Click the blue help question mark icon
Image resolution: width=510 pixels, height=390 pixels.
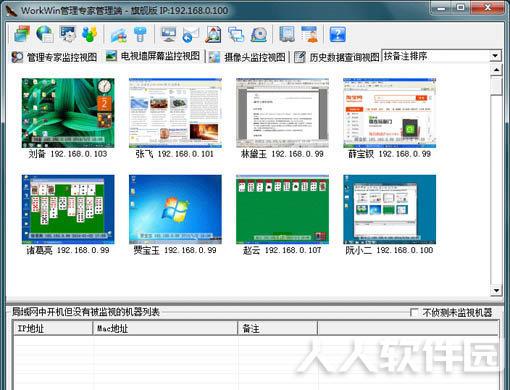click(337, 34)
